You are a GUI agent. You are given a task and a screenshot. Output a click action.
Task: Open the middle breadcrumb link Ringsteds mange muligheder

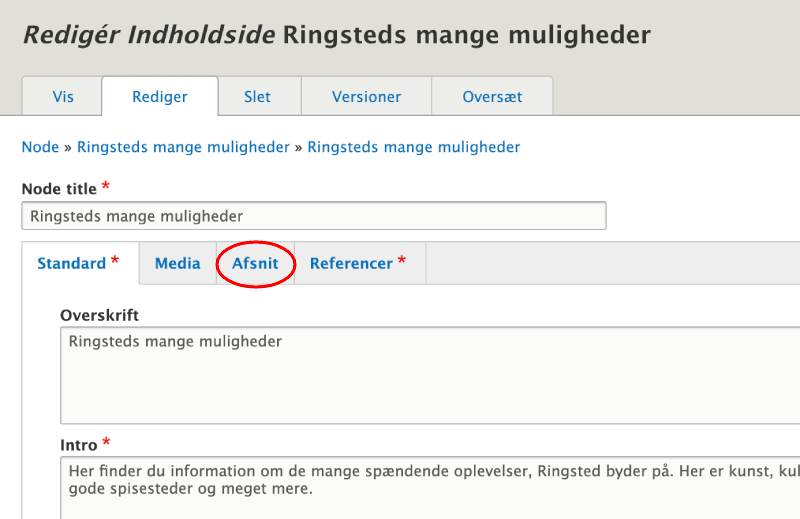coord(183,147)
